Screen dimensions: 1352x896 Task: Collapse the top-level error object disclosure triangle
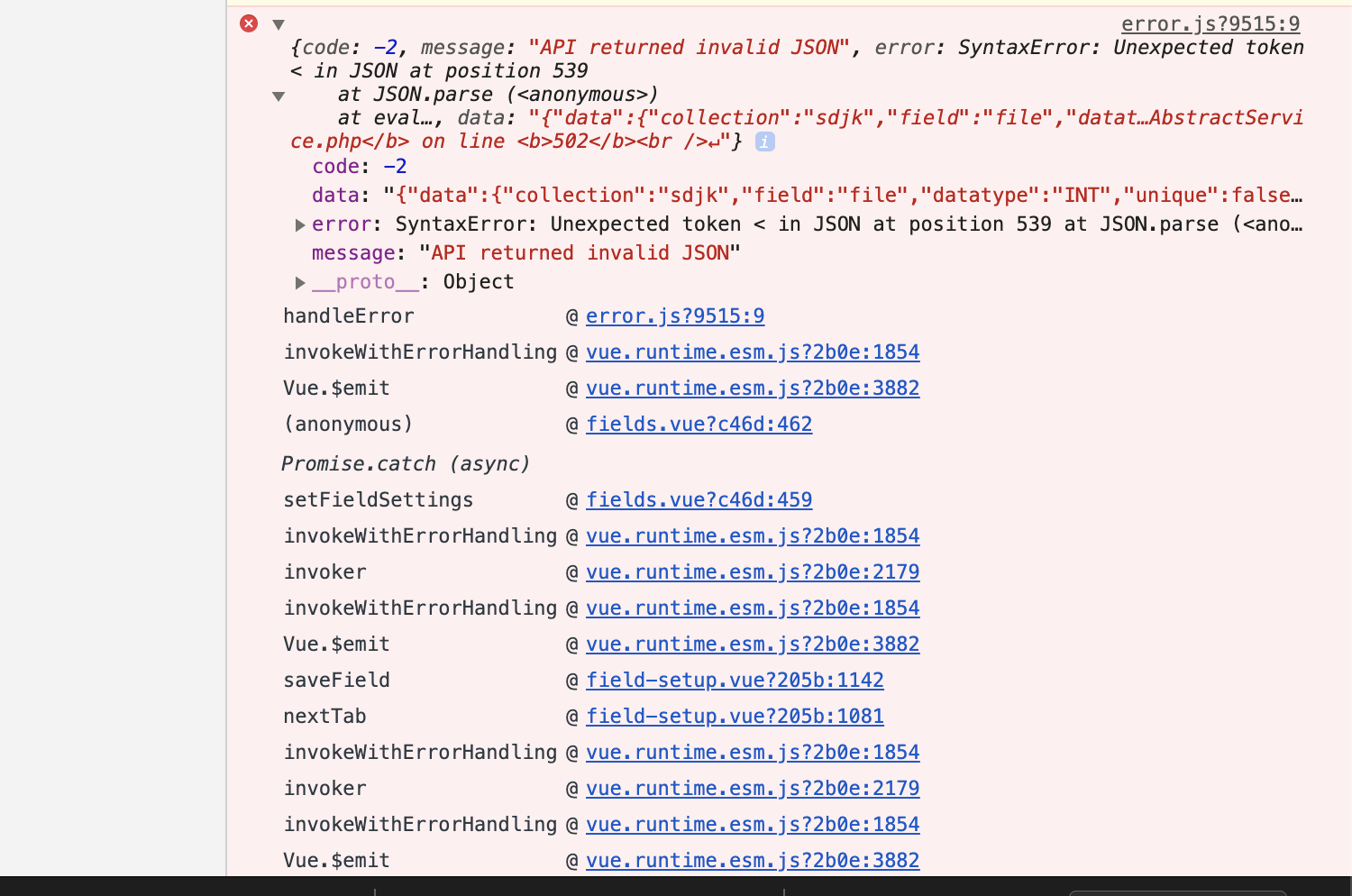tap(278, 24)
